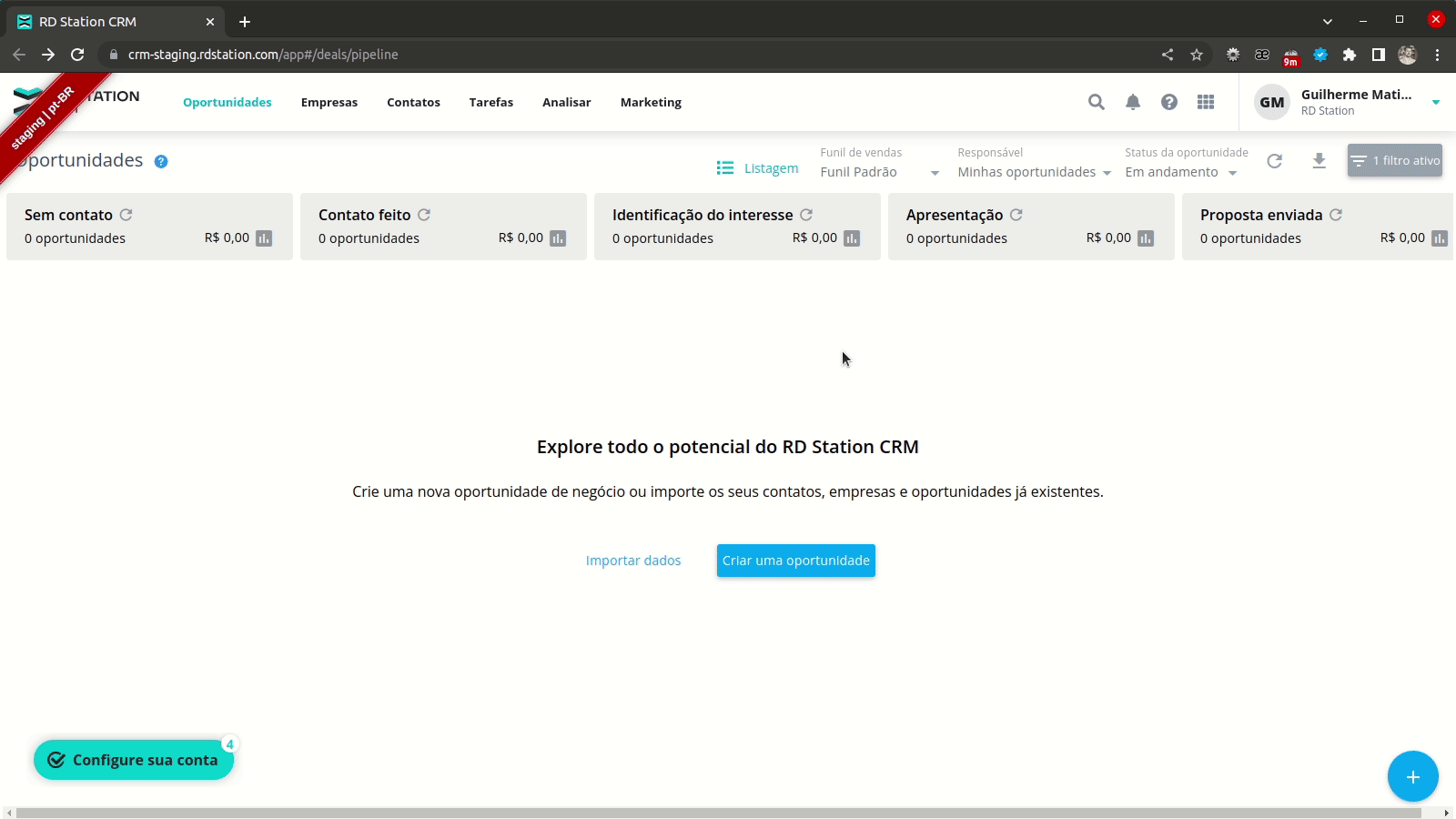Refresh the pipeline using the reload icon
The image size is (1456, 819).
pyautogui.click(x=1274, y=160)
